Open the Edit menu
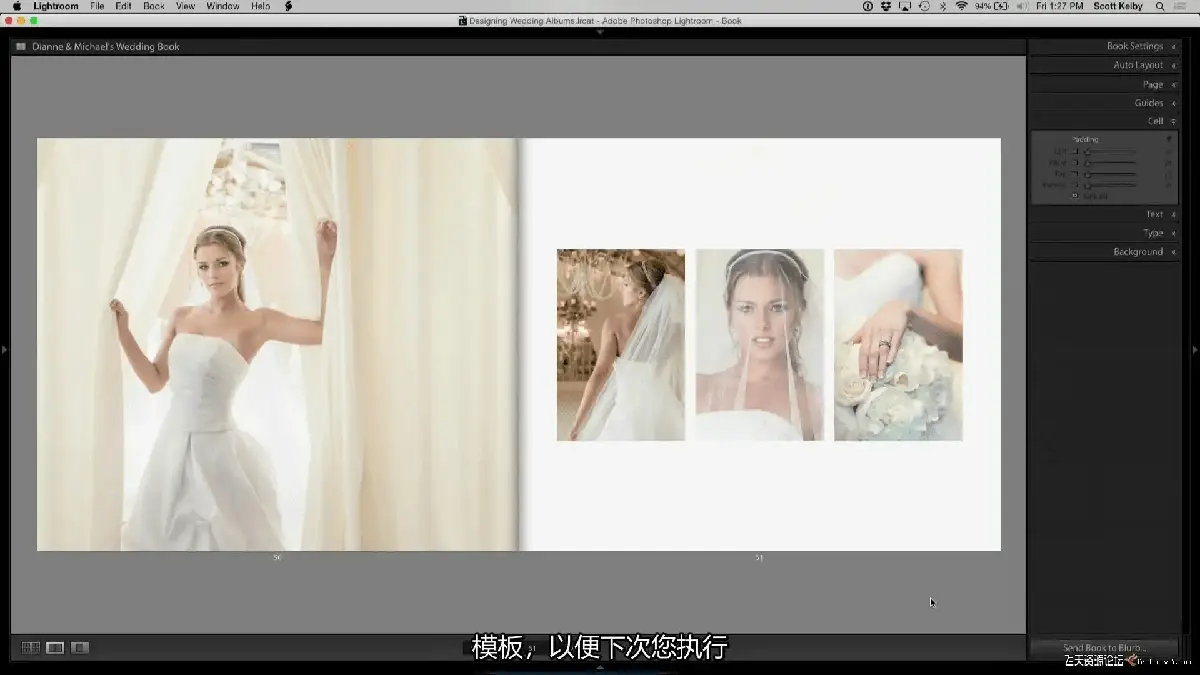Viewport: 1200px width, 675px height. [x=123, y=6]
